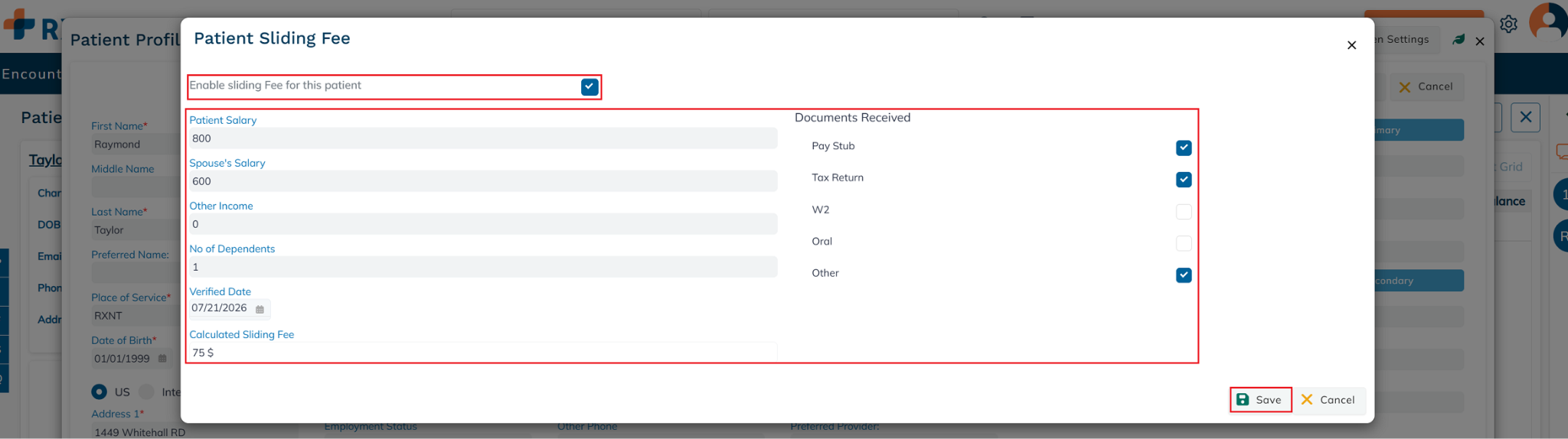Click the green leaf icon

(1459, 40)
